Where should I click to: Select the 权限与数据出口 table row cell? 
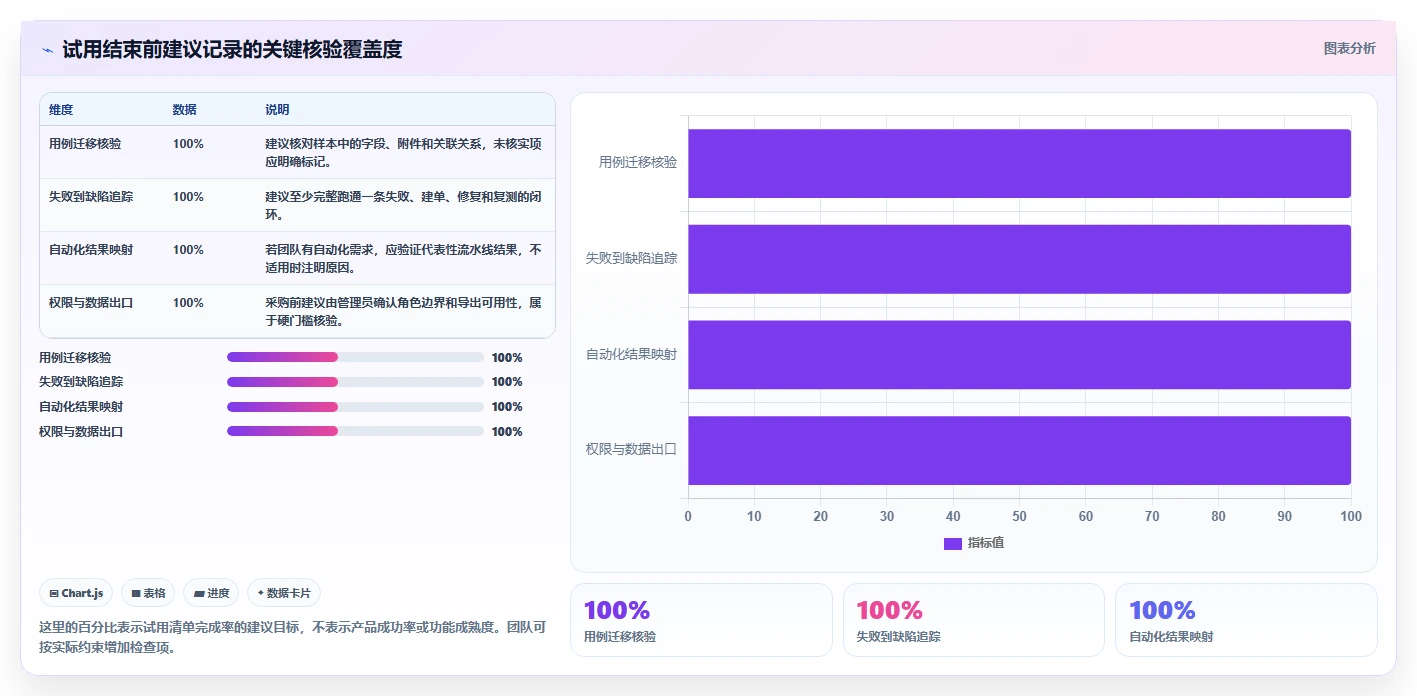coord(91,303)
